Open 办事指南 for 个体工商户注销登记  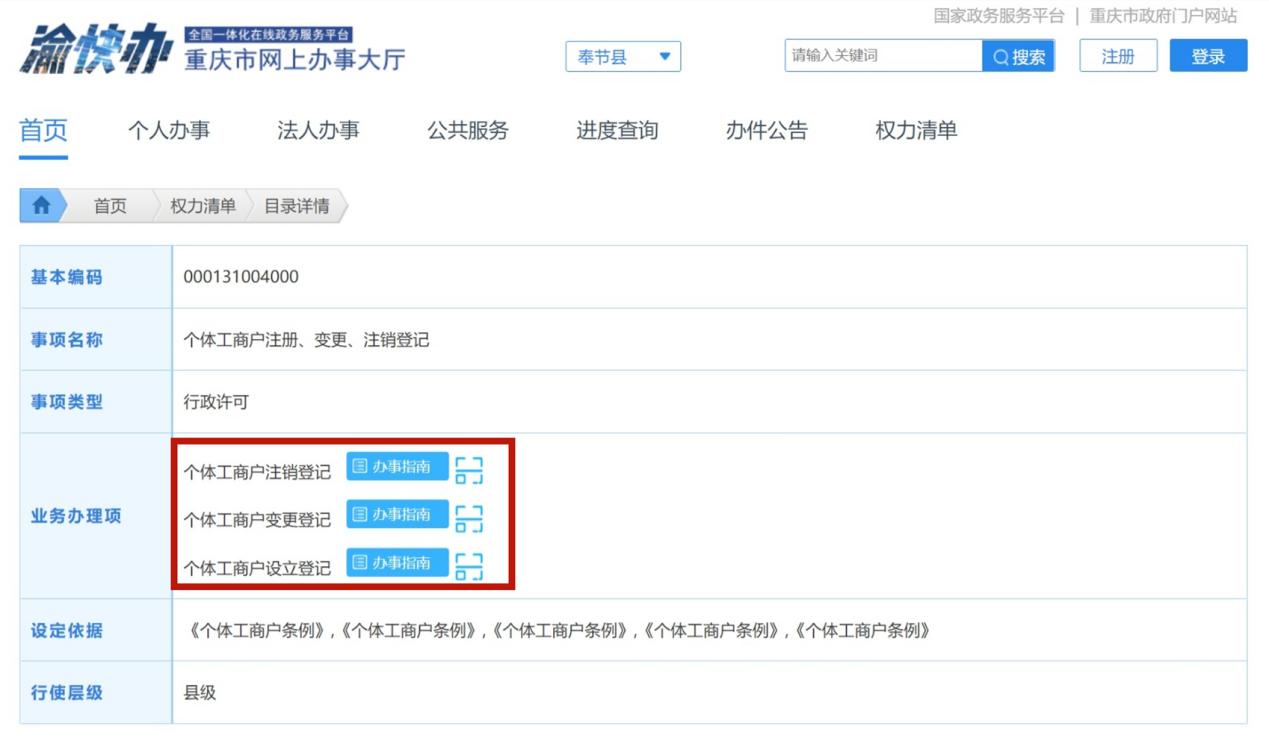coord(397,467)
